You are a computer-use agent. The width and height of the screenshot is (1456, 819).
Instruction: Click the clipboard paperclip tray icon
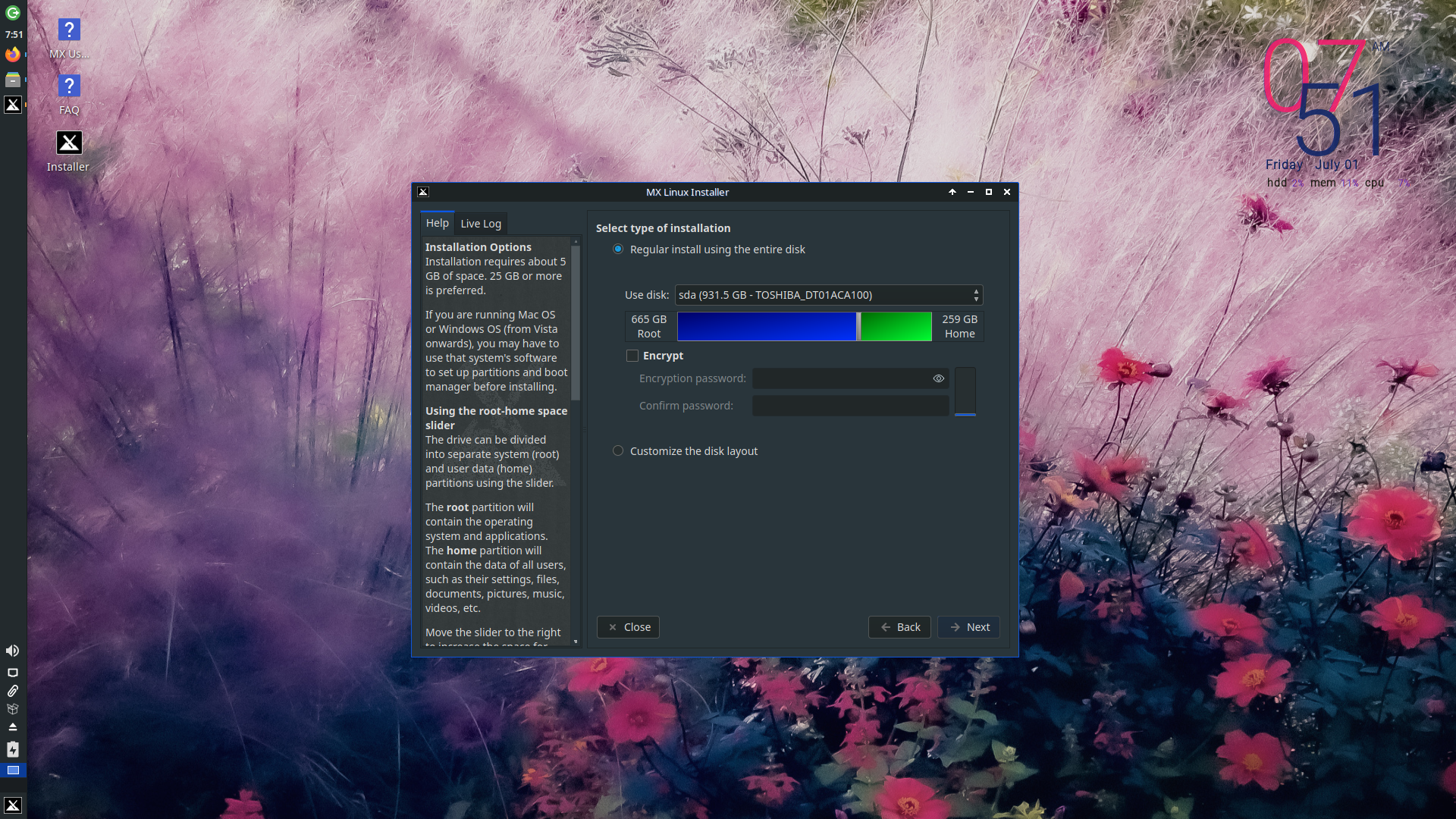(13, 691)
